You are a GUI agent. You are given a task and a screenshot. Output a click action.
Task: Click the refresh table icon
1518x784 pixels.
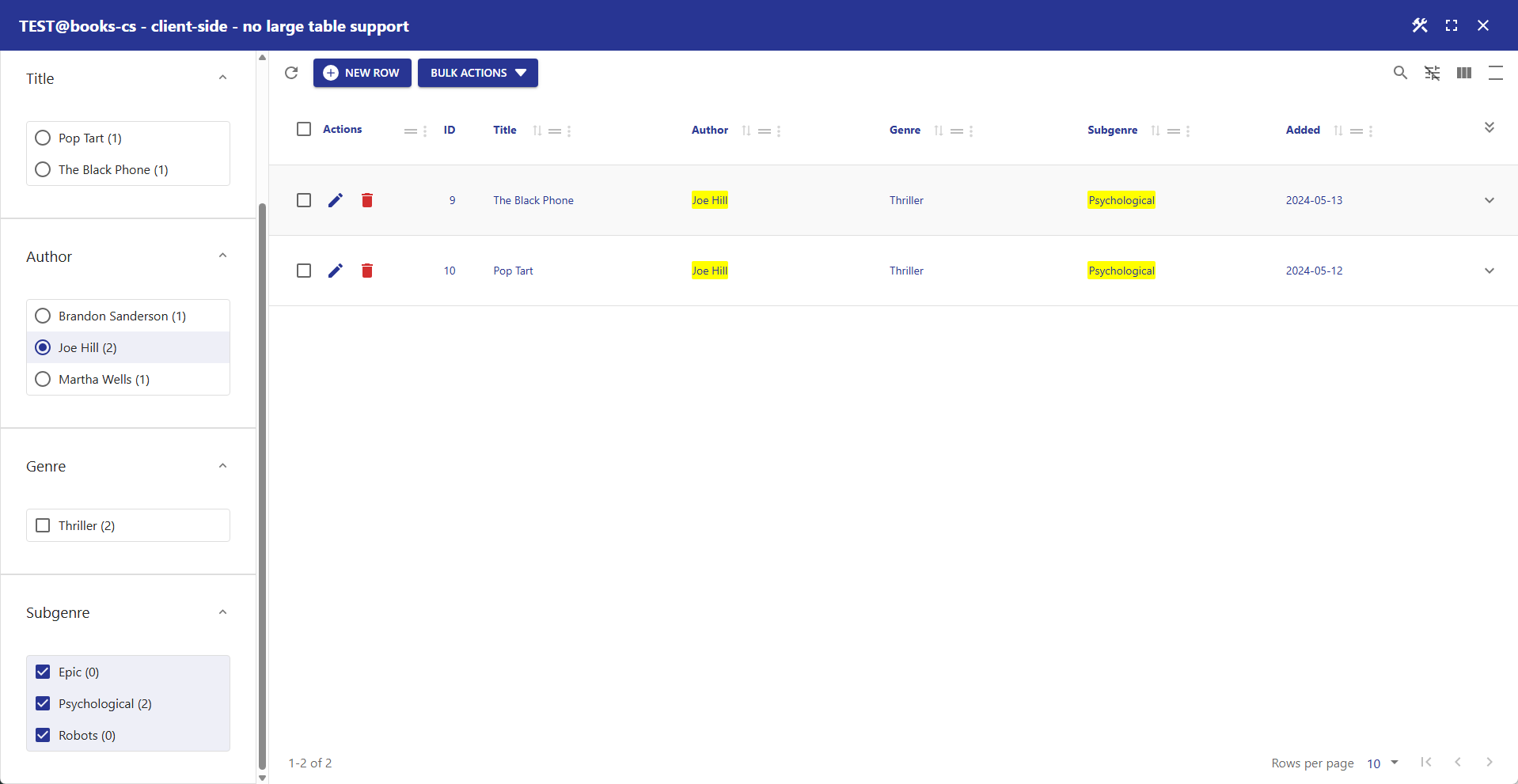pos(291,73)
